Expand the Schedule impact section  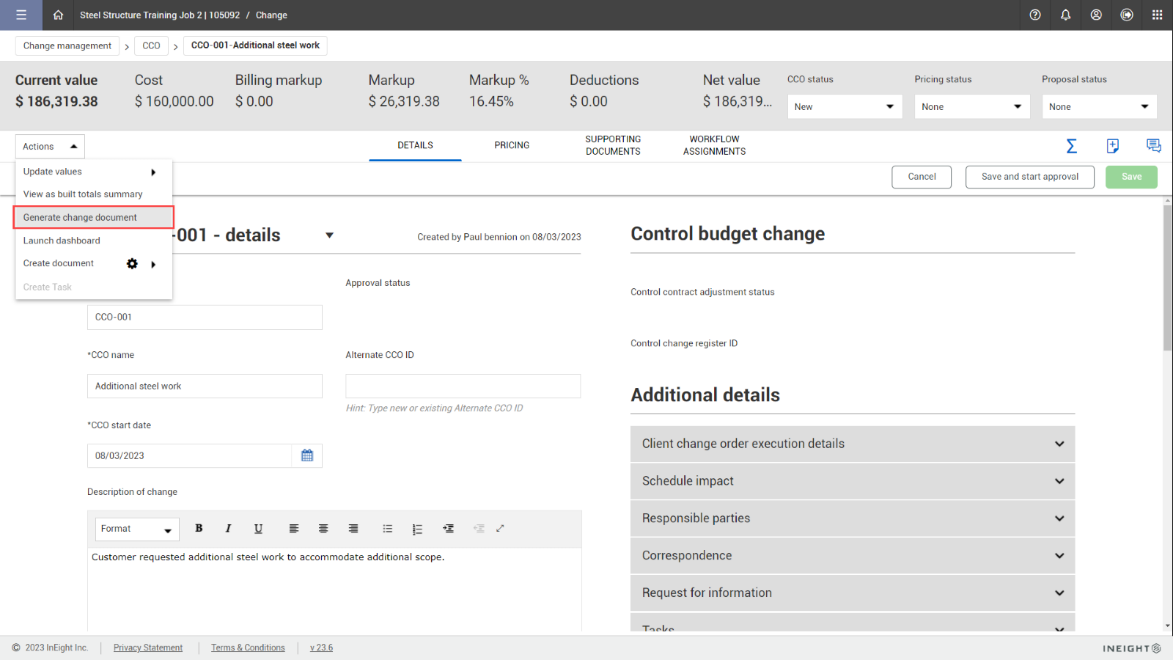coord(852,481)
